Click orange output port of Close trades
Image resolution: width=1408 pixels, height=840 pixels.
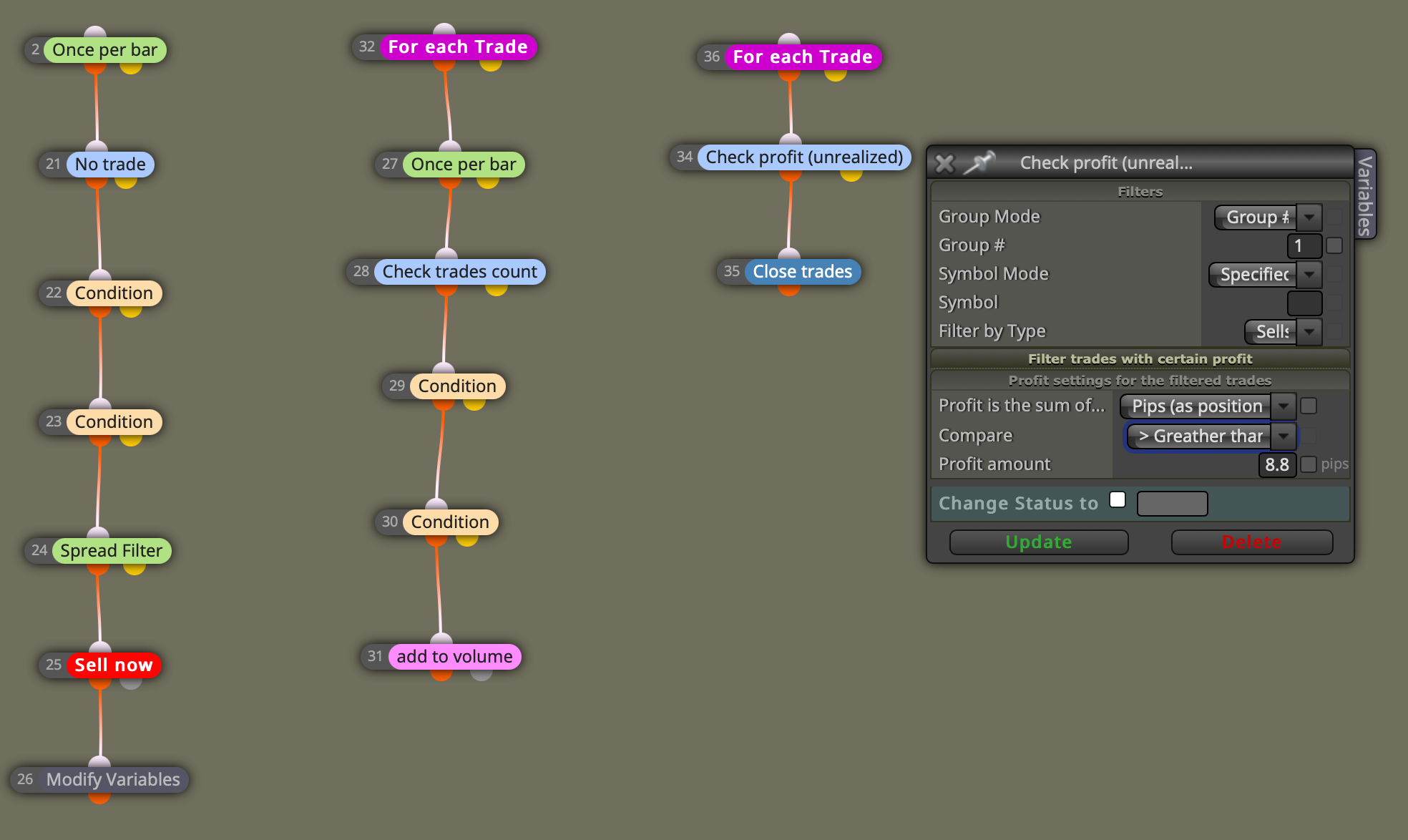pos(789,289)
